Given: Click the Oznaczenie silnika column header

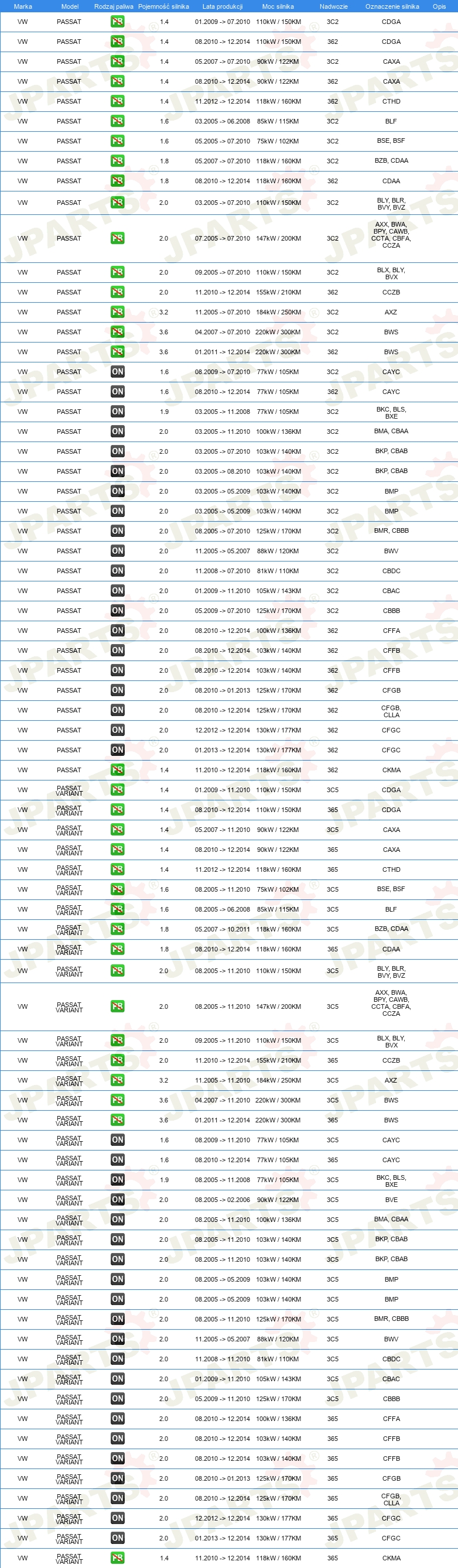Looking at the screenshot, I should coord(392,6).
